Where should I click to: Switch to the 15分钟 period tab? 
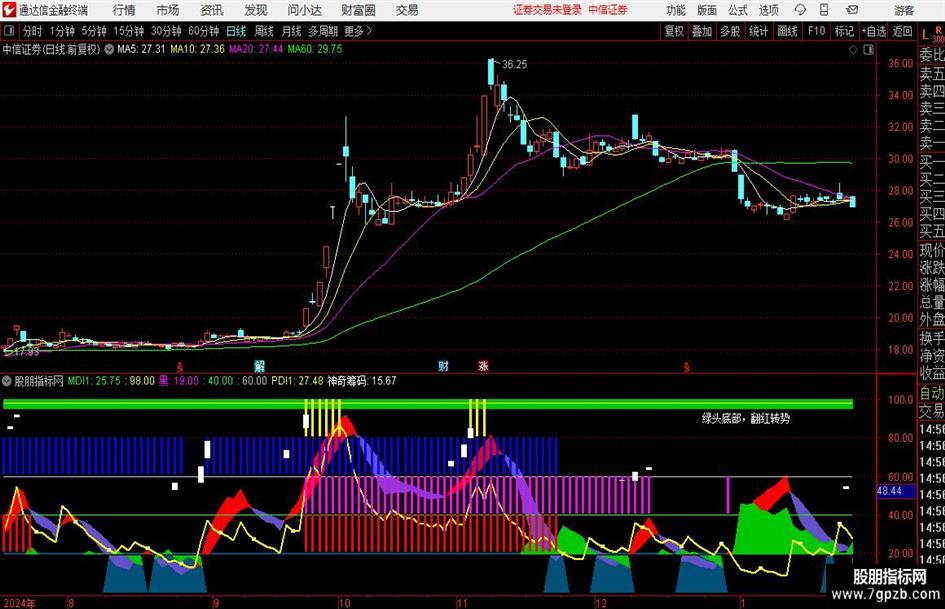129,31
